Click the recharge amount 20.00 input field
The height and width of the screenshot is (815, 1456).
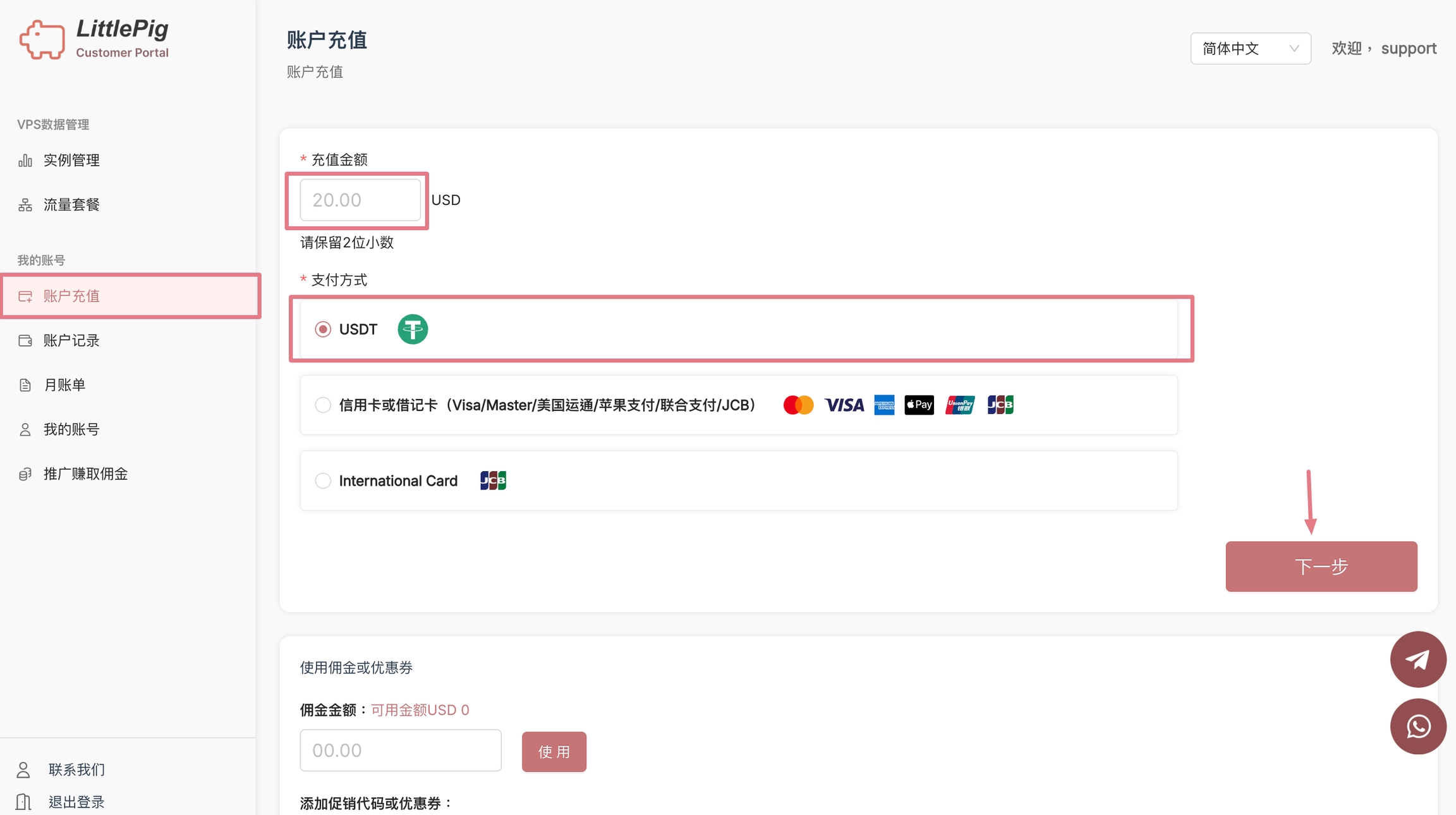[360, 200]
